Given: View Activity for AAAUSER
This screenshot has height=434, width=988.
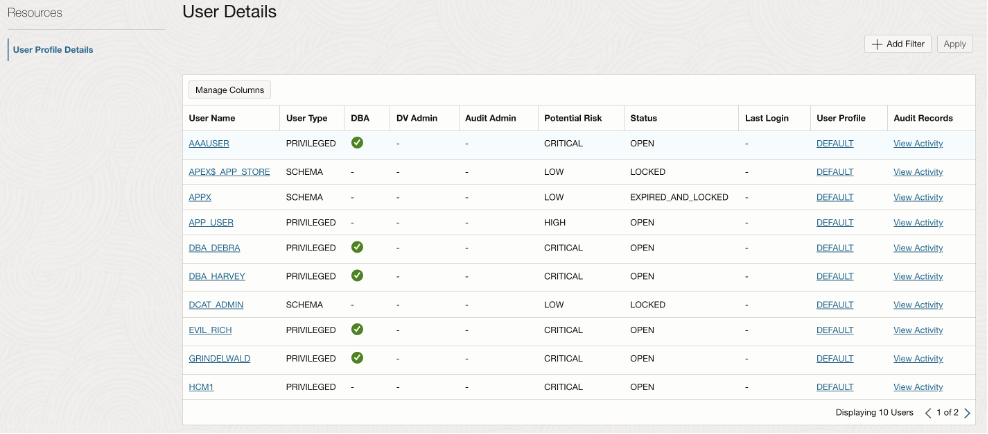Looking at the screenshot, I should coord(918,144).
